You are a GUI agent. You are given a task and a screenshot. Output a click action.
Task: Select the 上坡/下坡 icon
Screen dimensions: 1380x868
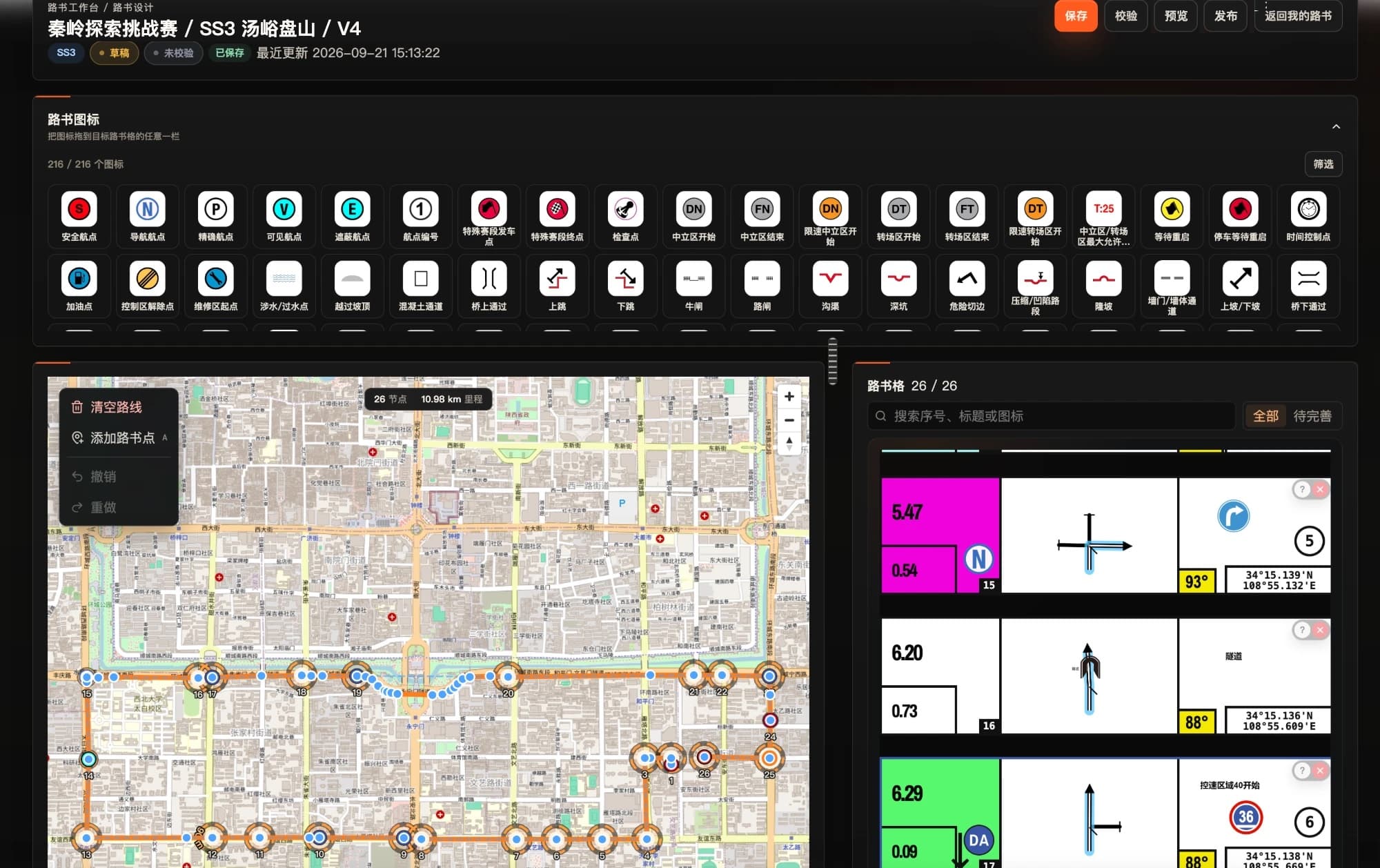point(1240,286)
